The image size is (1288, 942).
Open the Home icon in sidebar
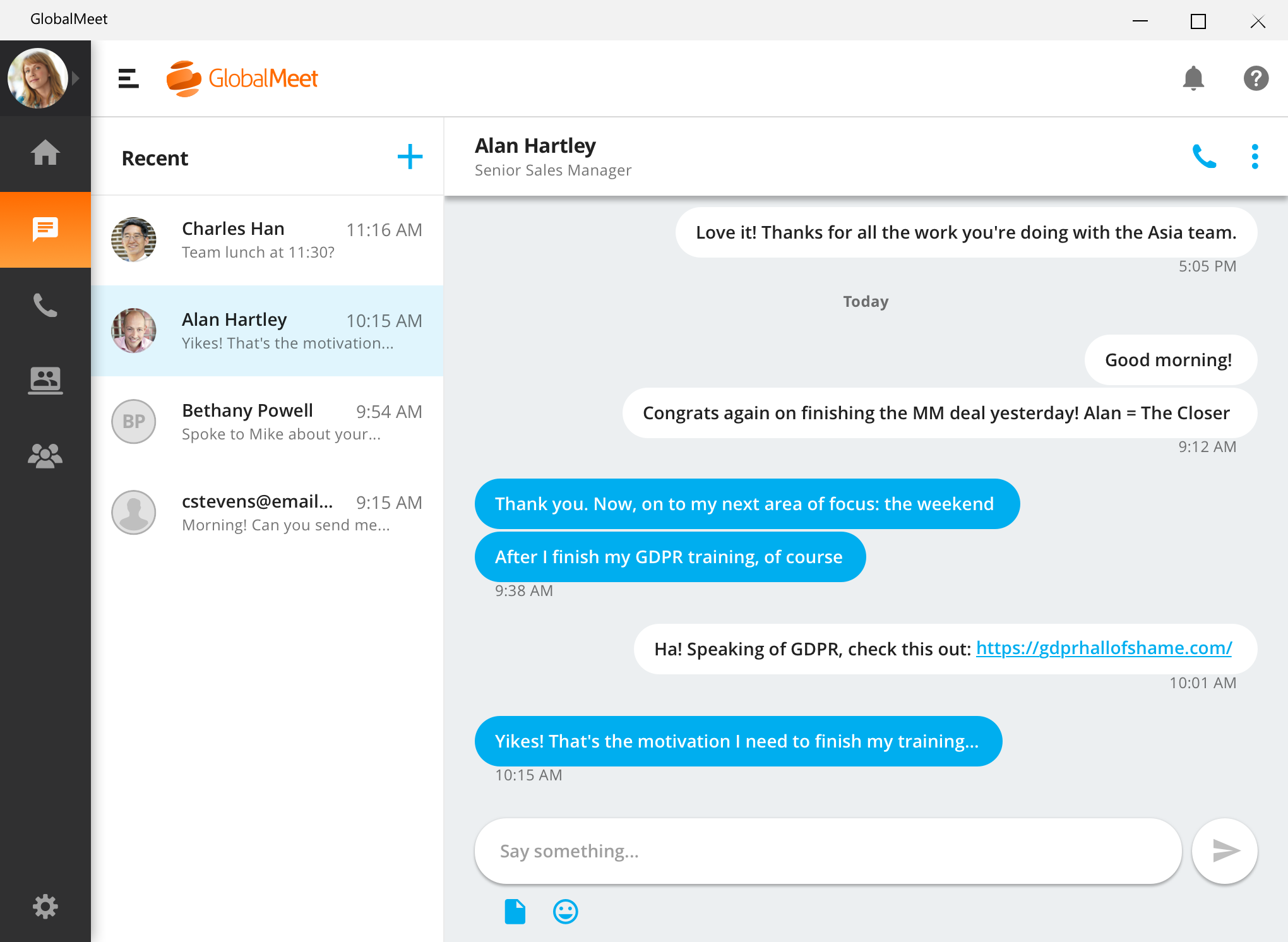pyautogui.click(x=45, y=153)
